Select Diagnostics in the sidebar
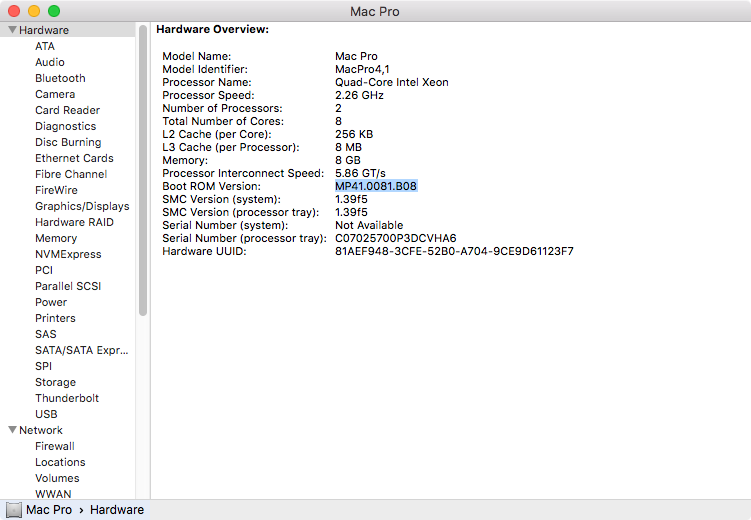This screenshot has height=520, width=751. [x=66, y=126]
